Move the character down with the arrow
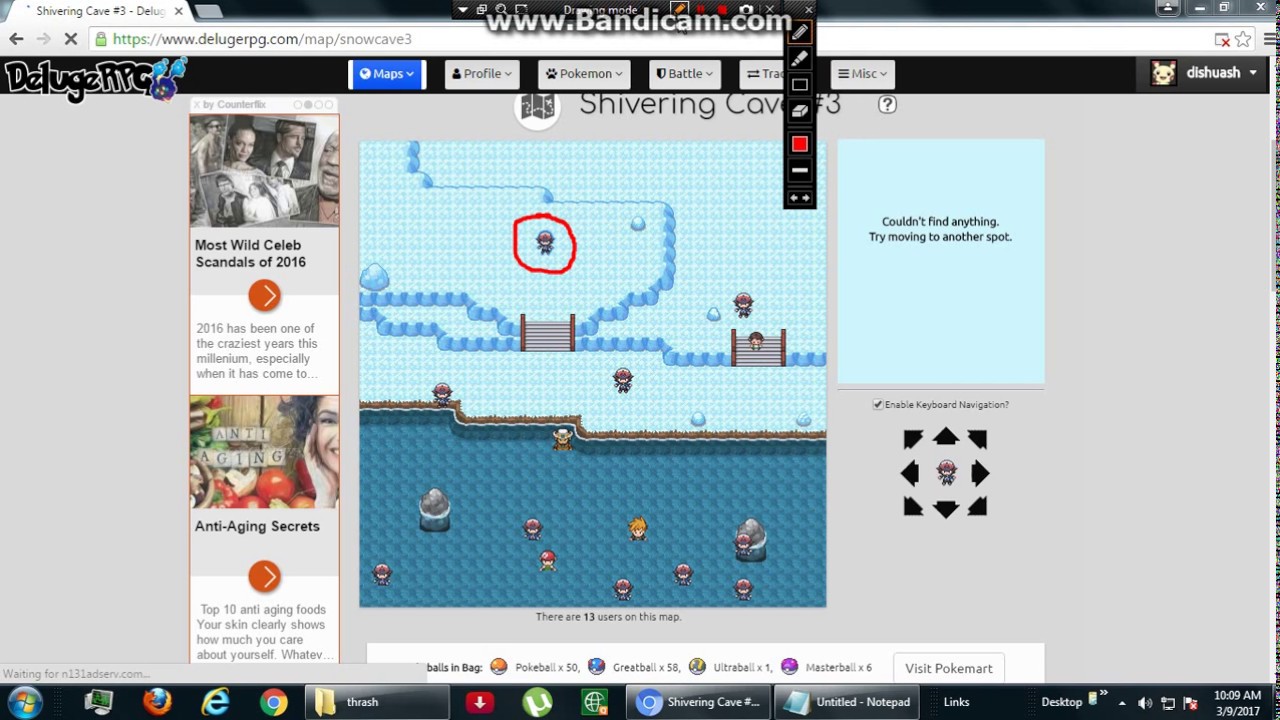 [945, 509]
